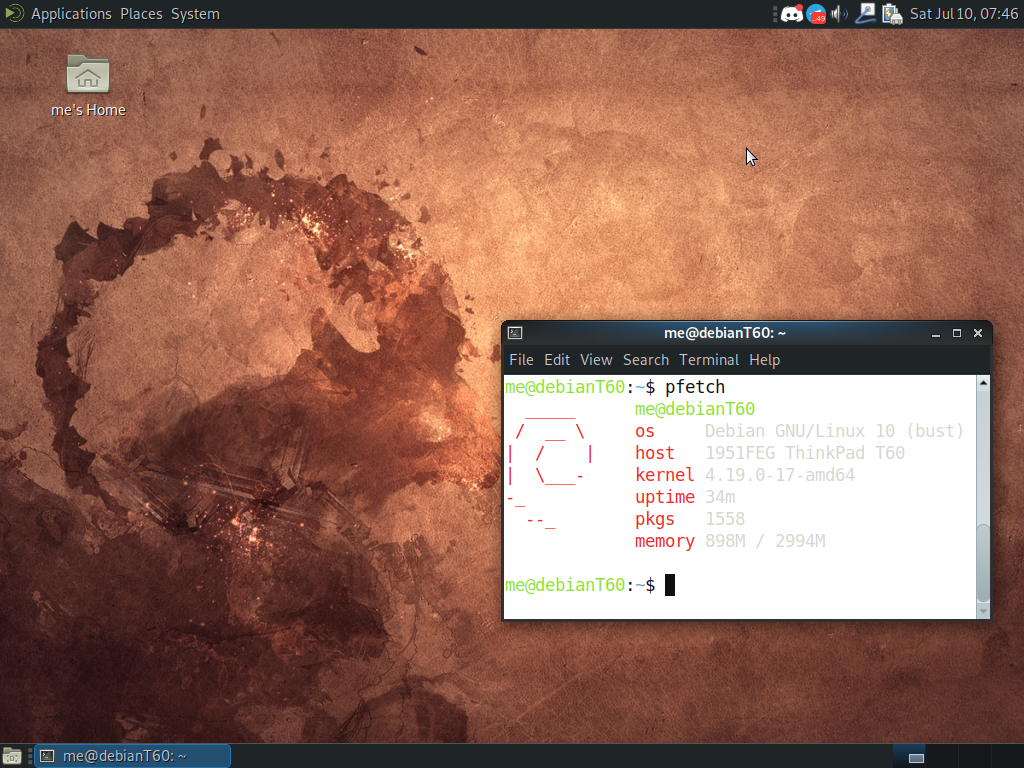Viewport: 1024px width, 768px height.
Task: Open the terminal Edit menu
Action: (x=557, y=360)
